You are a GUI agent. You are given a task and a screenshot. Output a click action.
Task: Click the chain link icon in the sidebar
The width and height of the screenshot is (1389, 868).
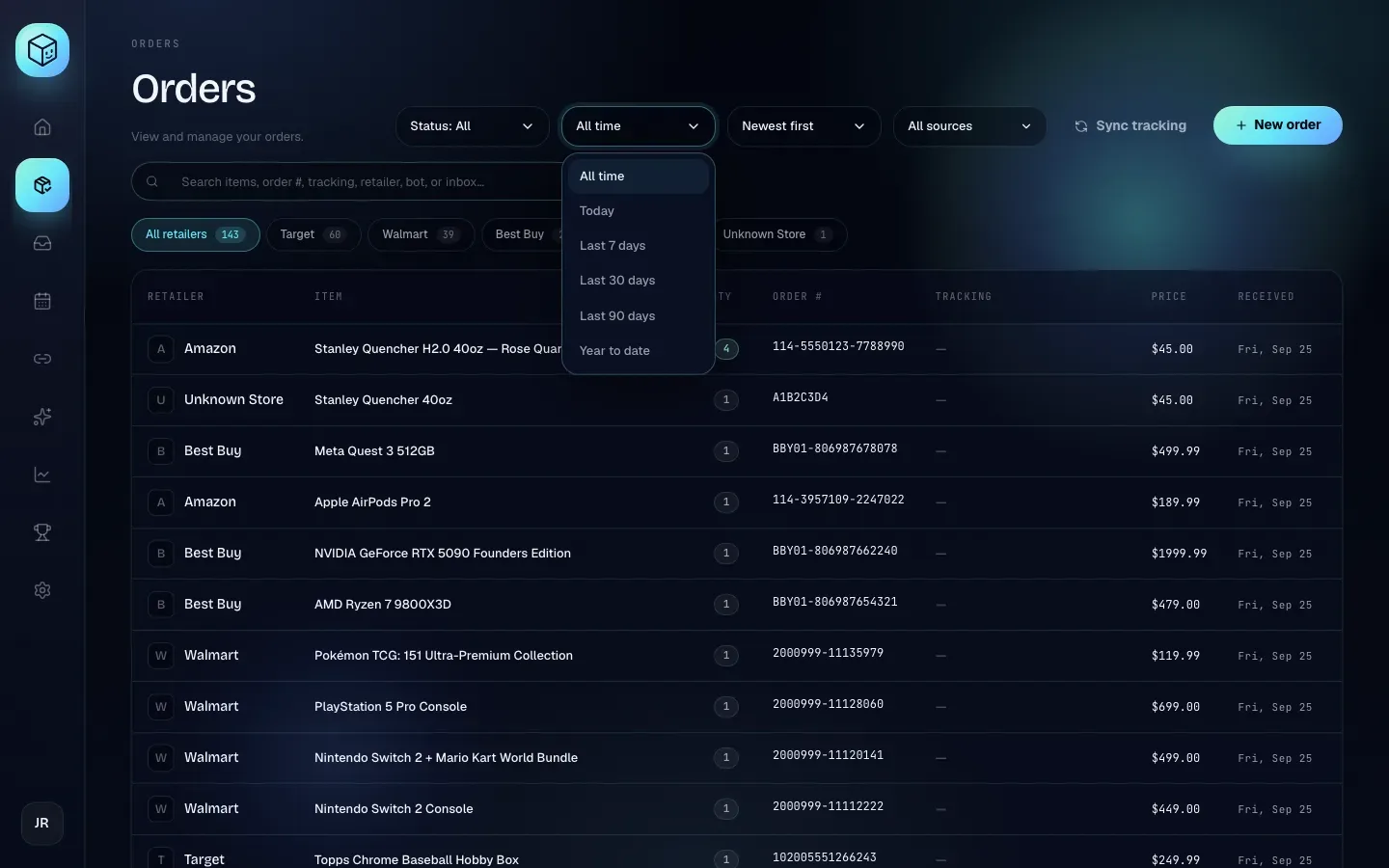pos(42,359)
